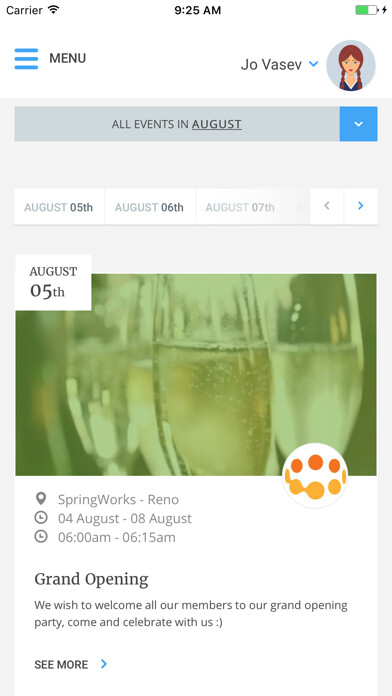Tap the Wi-Fi icon in status bar
The image size is (392, 696).
[54, 10]
